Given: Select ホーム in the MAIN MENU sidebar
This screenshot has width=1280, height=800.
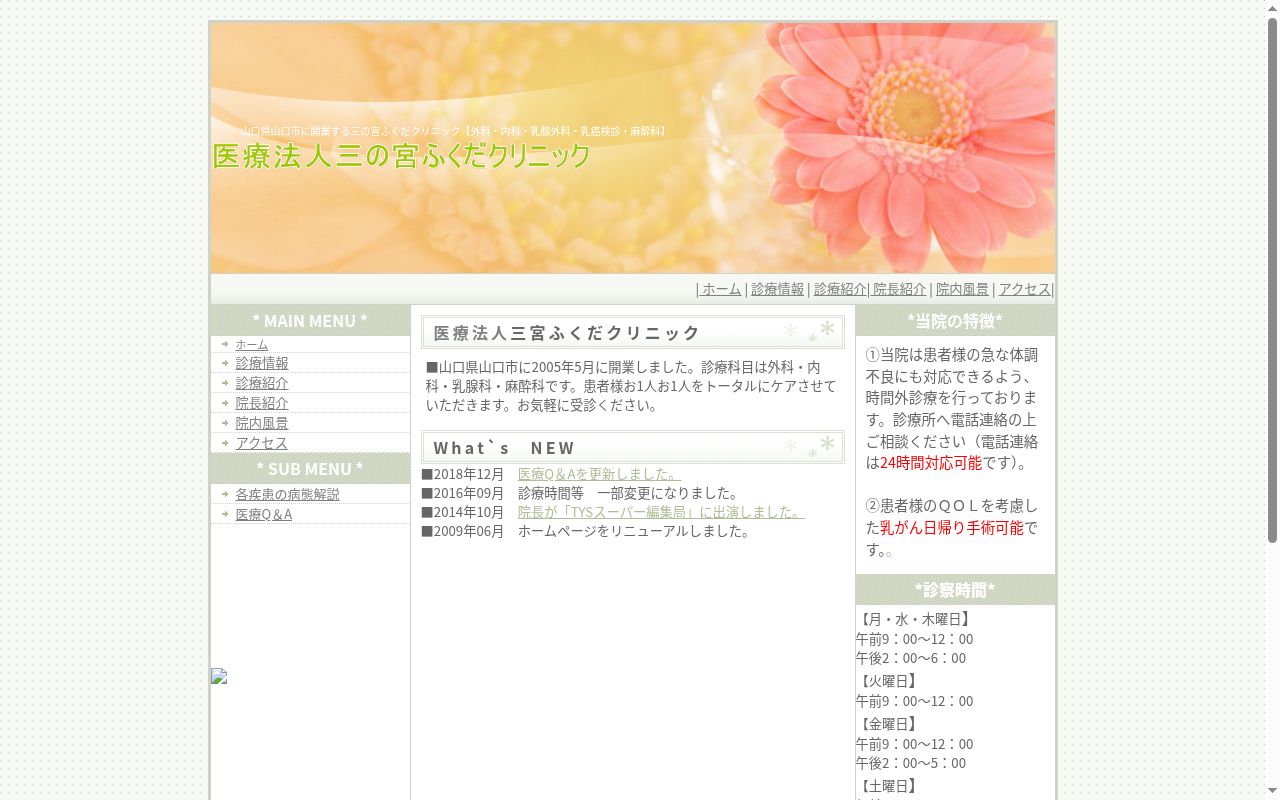Looking at the screenshot, I should click(252, 344).
